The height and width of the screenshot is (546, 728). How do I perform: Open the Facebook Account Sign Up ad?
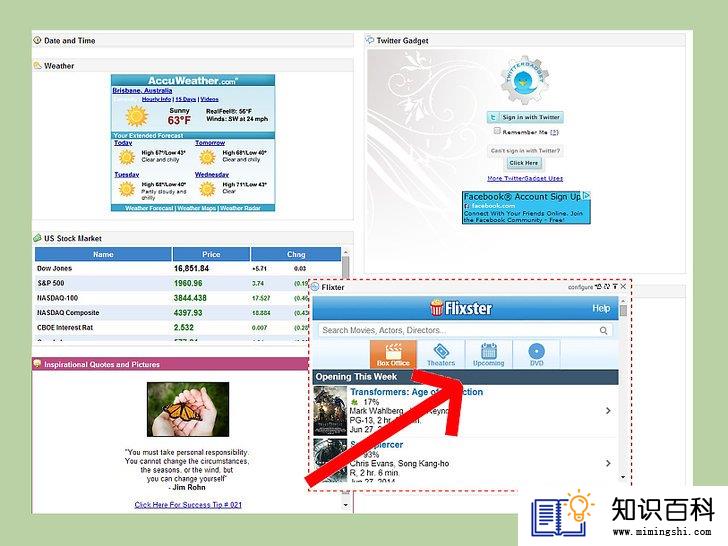tap(526, 208)
